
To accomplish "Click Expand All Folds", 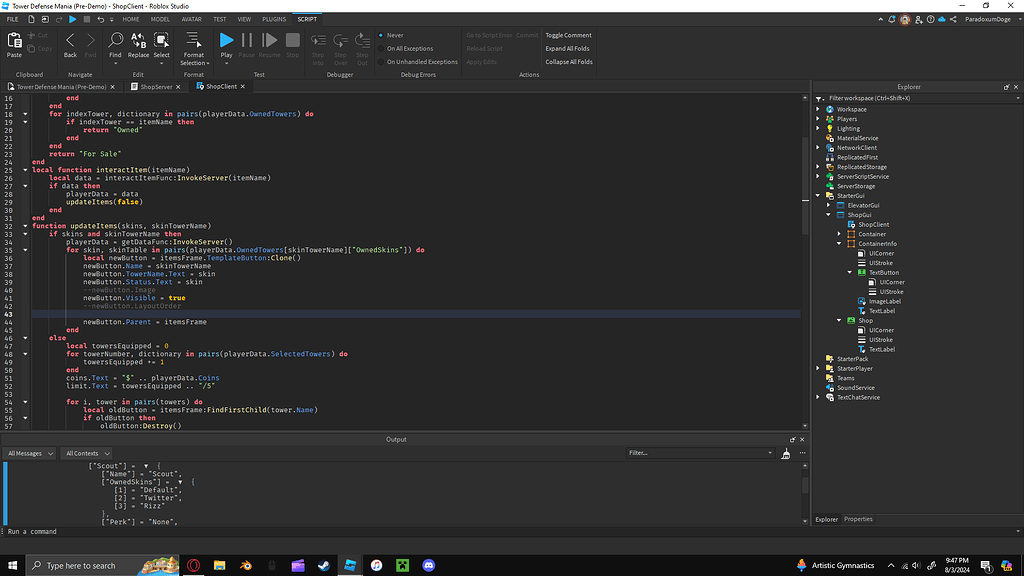I will click(568, 48).
